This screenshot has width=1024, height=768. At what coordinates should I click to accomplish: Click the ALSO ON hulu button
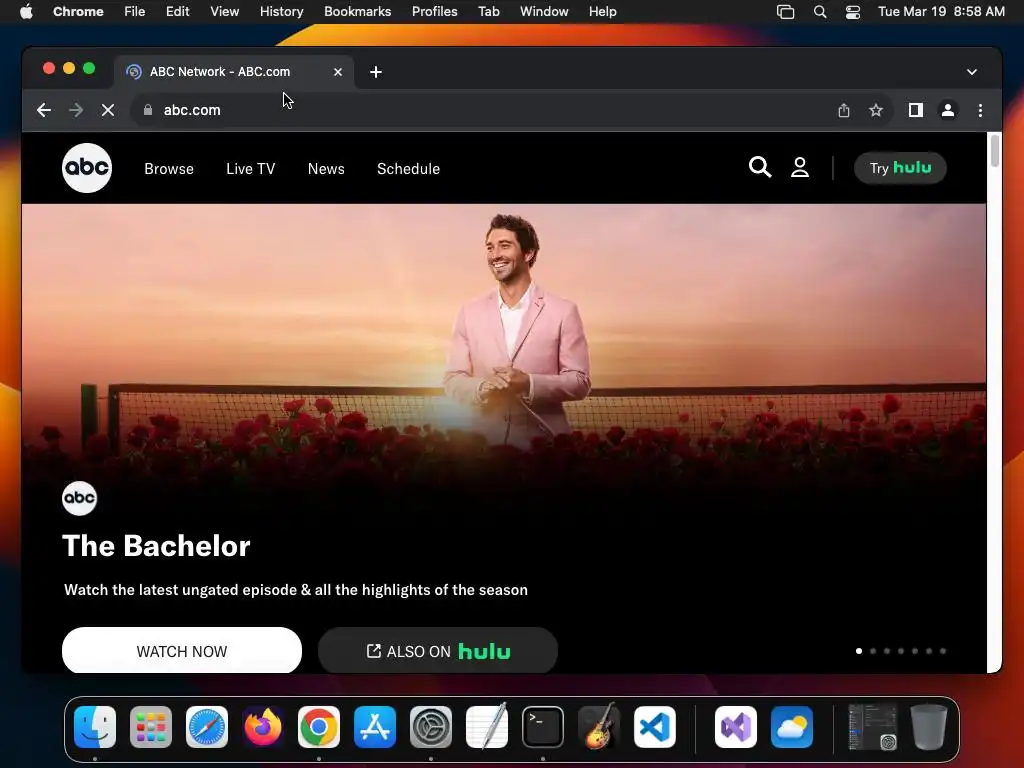coord(438,650)
